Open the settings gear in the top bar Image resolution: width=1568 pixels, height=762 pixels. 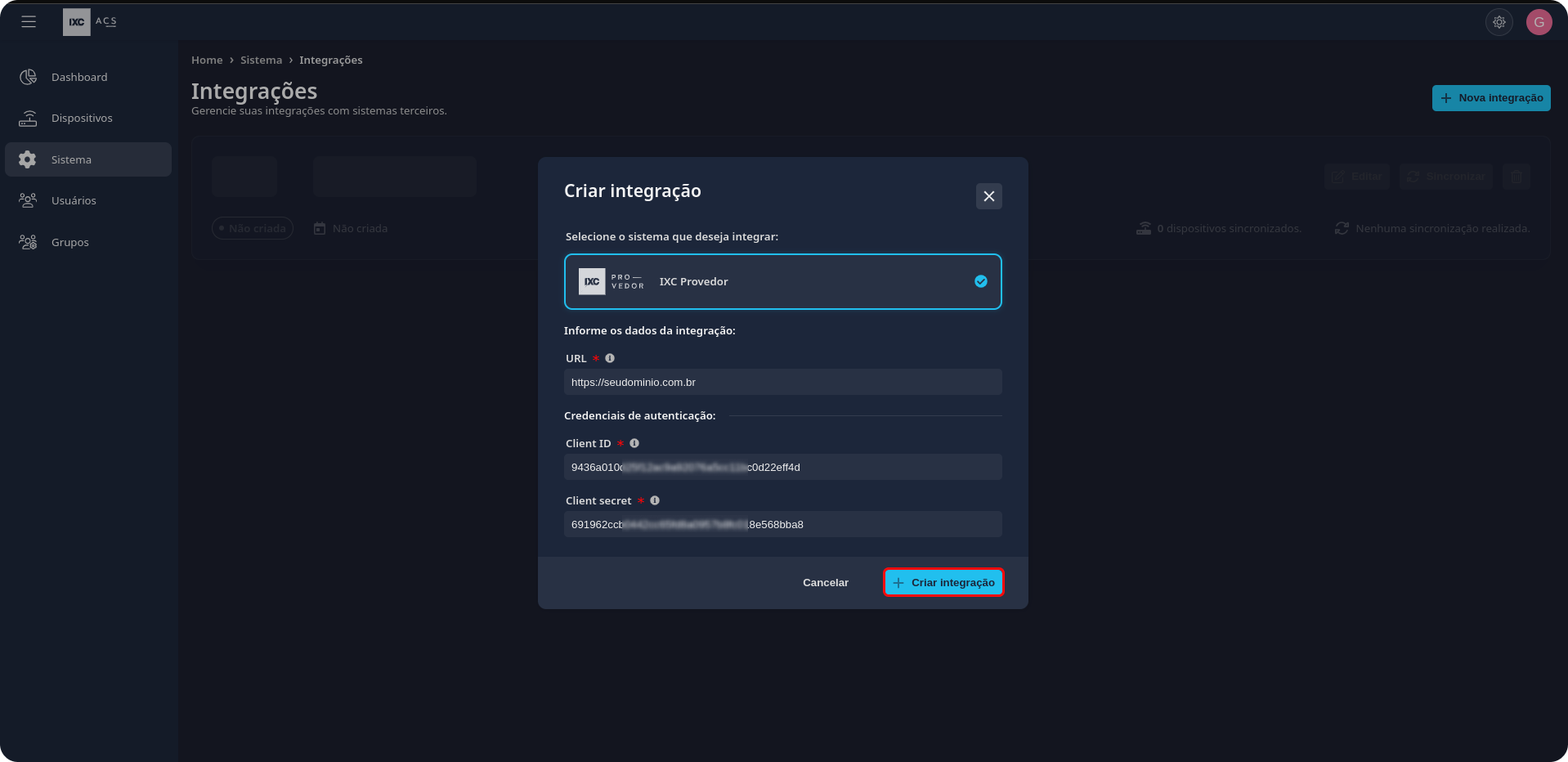coord(1499,22)
